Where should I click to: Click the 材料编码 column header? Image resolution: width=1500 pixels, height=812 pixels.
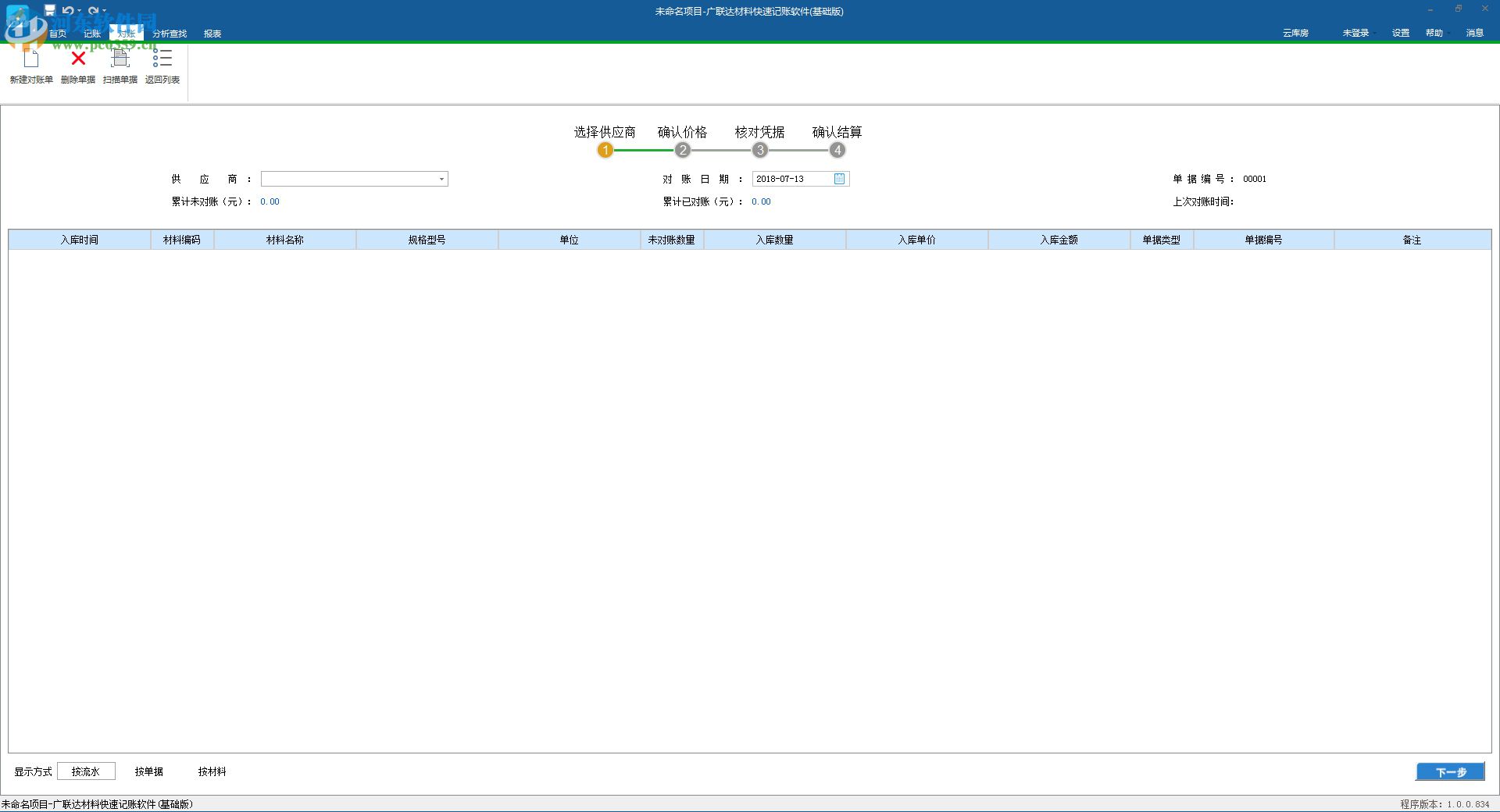[x=182, y=240]
